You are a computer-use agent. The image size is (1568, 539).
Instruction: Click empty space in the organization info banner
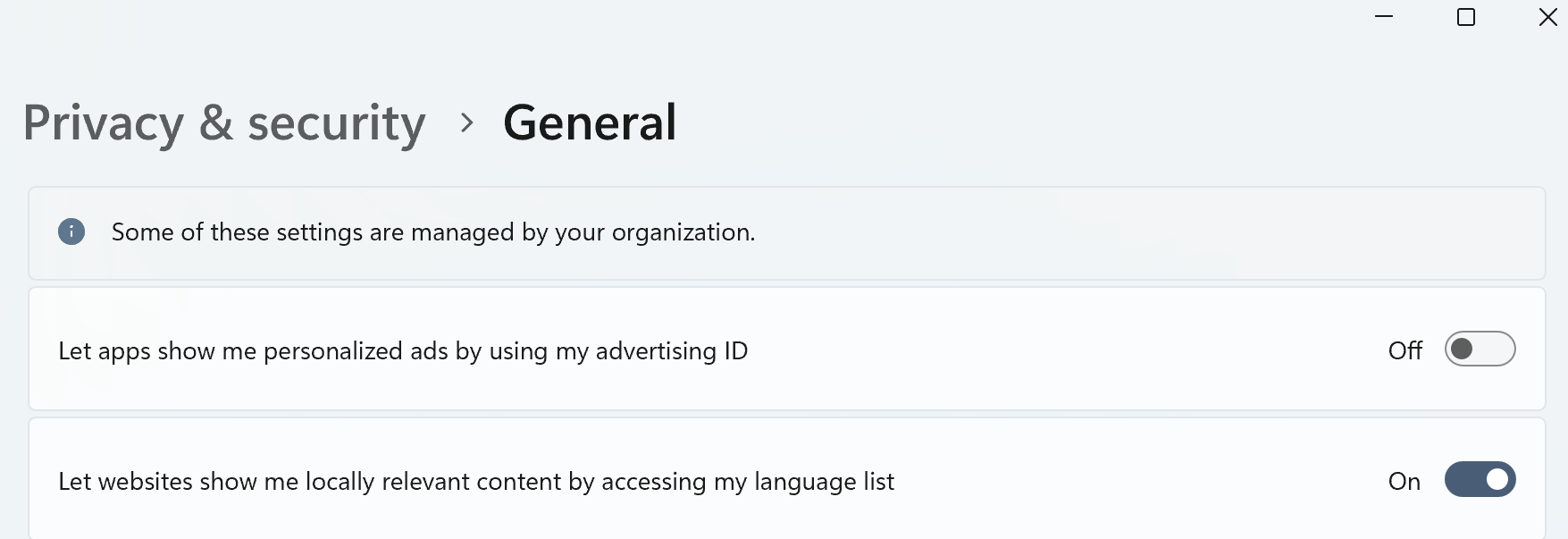coord(1117,234)
